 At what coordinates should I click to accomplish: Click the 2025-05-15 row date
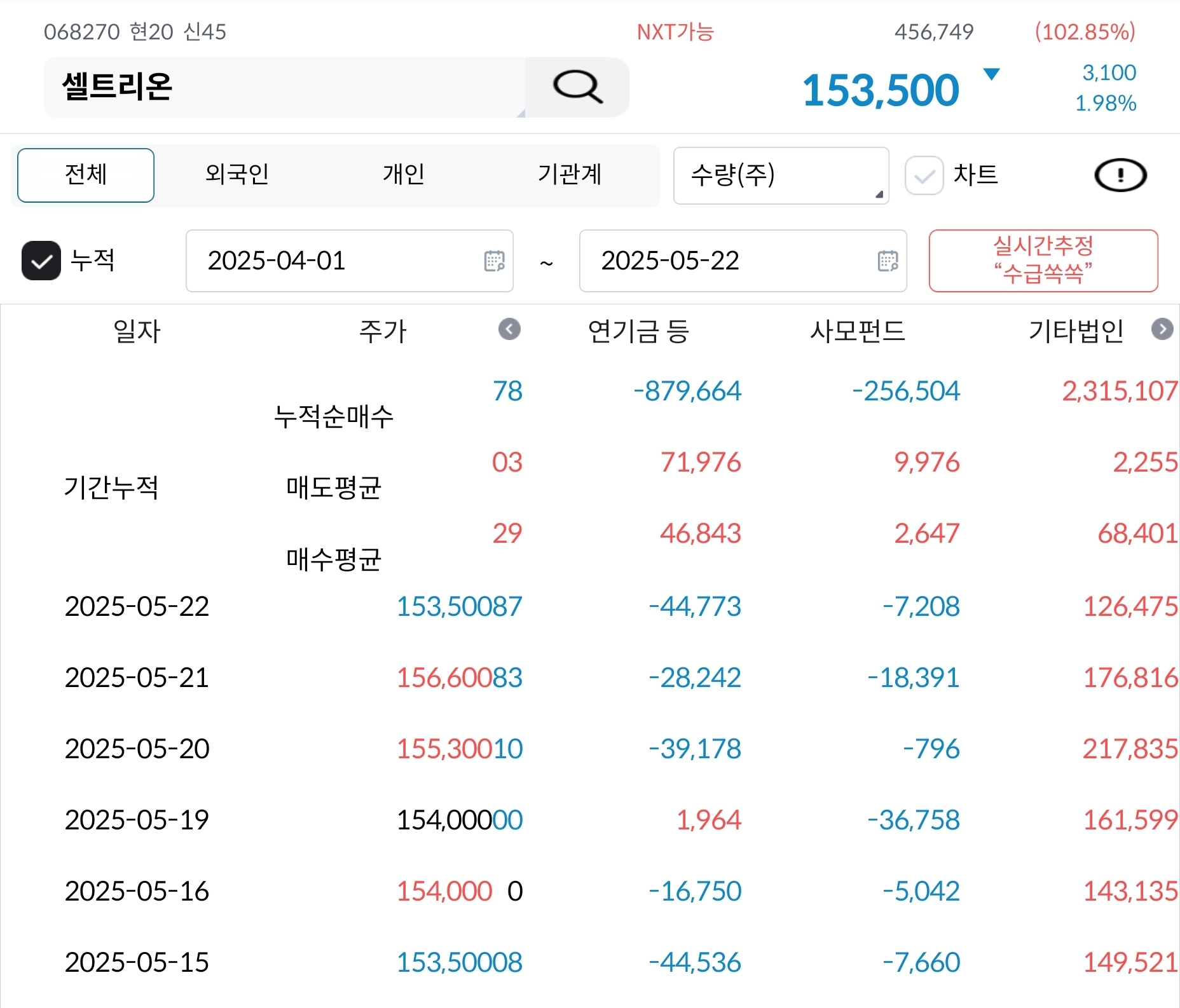pyautogui.click(x=137, y=962)
